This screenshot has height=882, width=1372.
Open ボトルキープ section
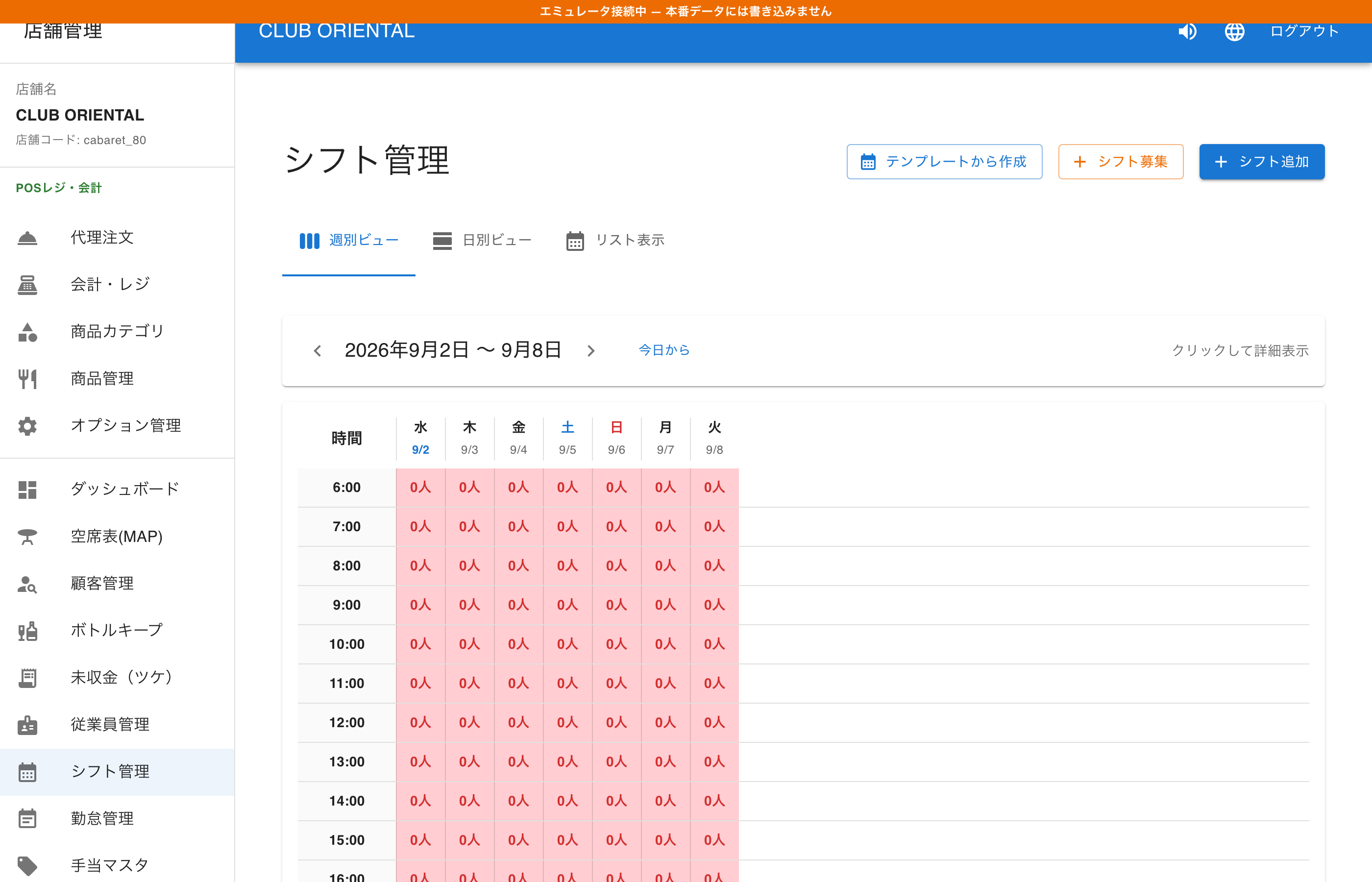point(117,631)
